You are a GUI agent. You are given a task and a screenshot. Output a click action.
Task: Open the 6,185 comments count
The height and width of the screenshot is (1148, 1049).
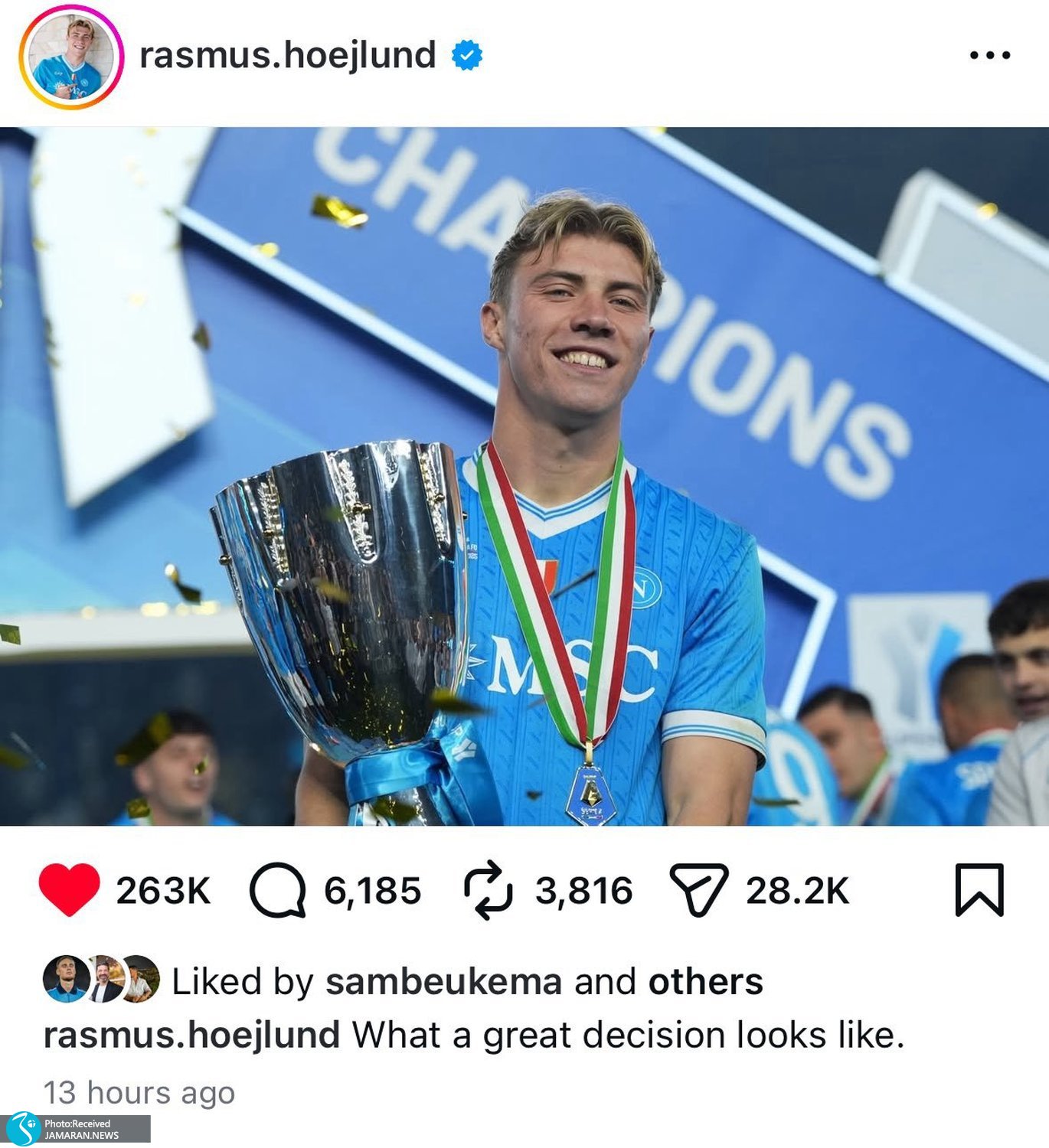(373, 891)
